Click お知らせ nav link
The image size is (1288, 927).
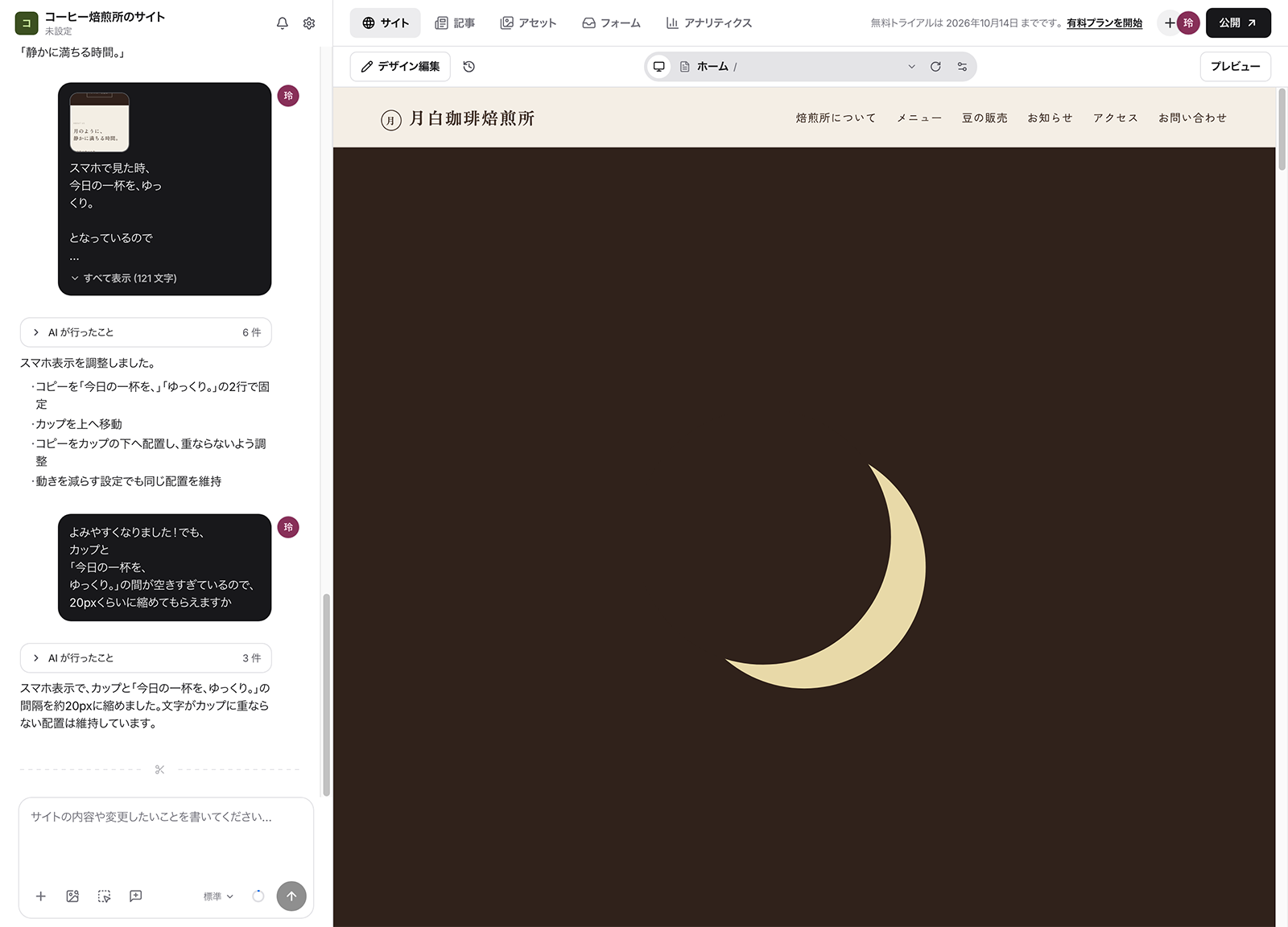[1050, 118]
